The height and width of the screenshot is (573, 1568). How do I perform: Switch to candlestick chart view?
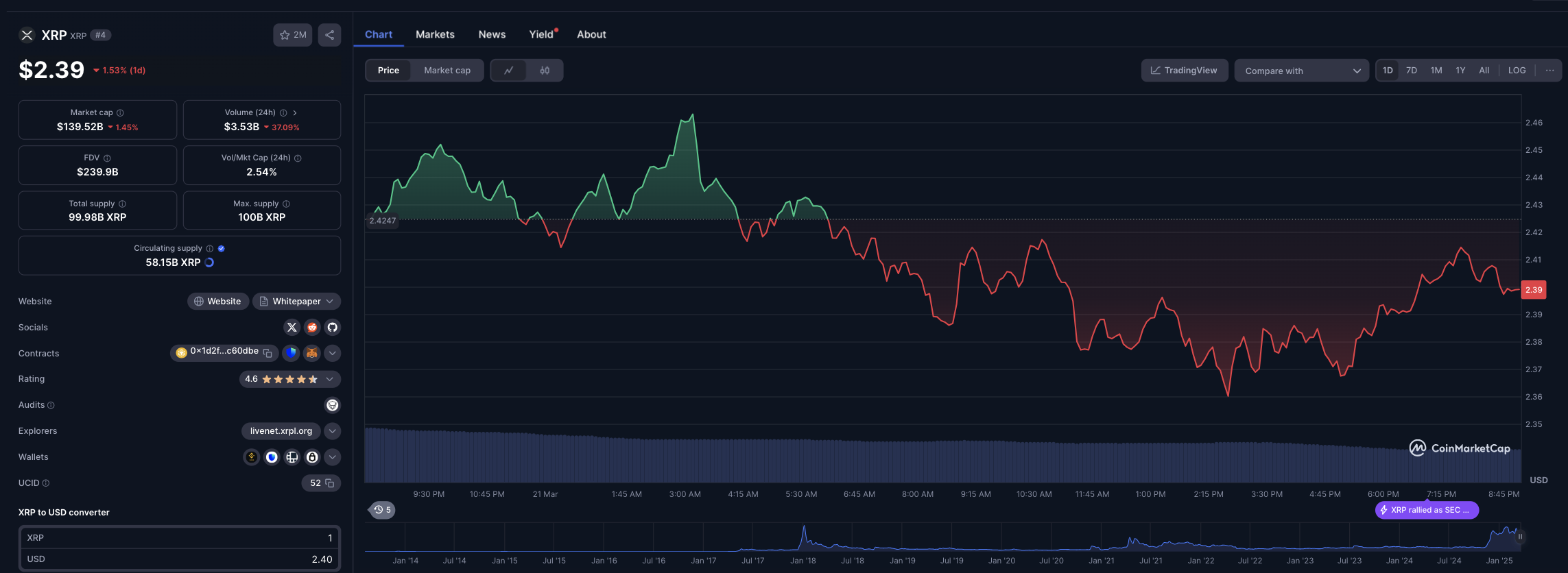545,71
